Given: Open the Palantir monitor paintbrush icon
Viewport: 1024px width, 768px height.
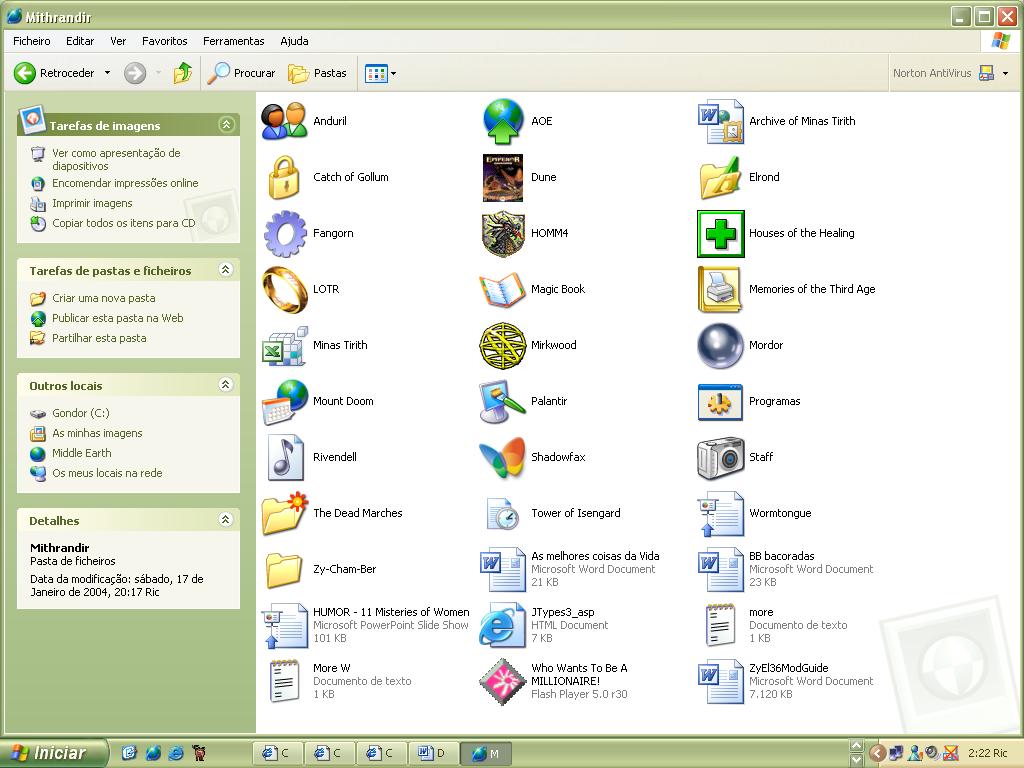Looking at the screenshot, I should pos(502,402).
